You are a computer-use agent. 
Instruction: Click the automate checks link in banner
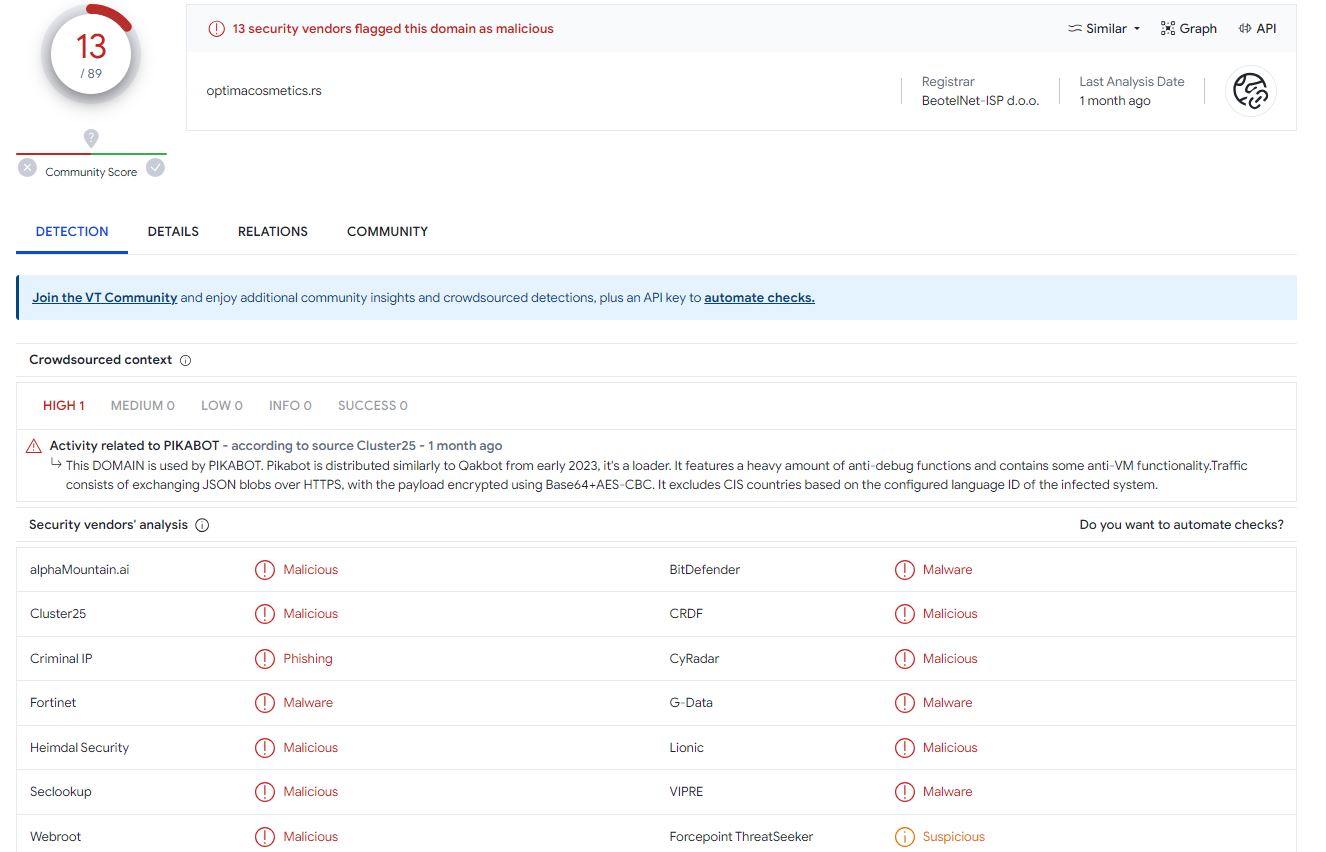coord(759,298)
